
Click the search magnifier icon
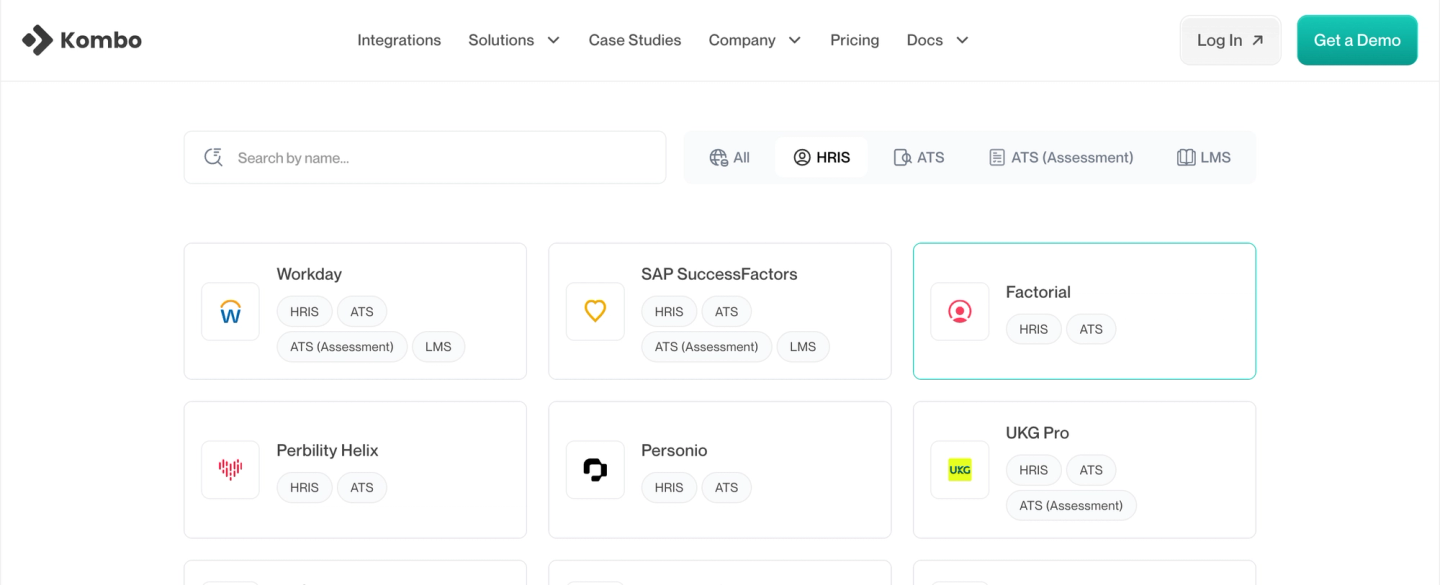click(x=213, y=157)
